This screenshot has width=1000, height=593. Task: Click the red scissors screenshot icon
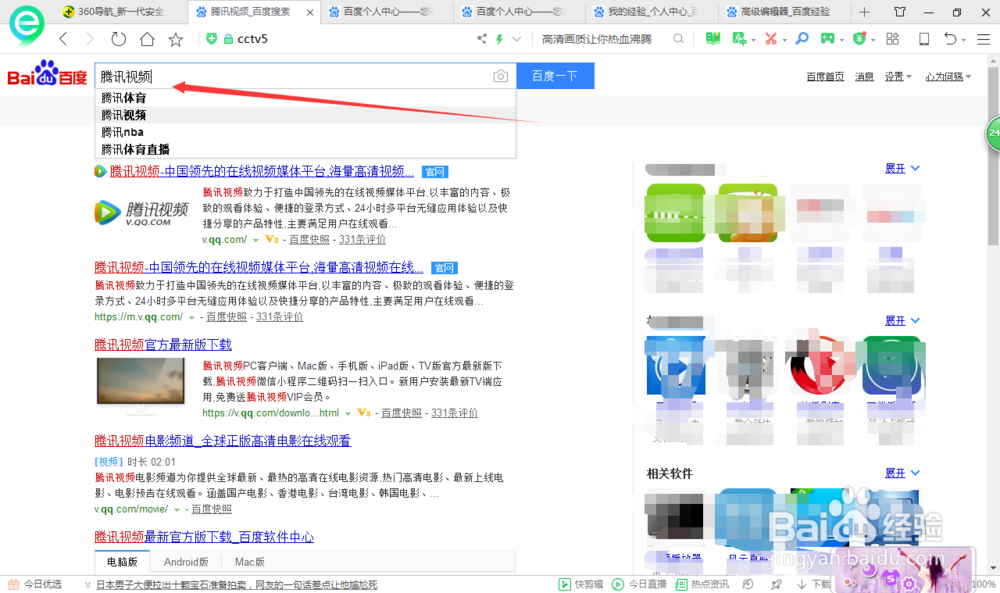click(x=770, y=39)
